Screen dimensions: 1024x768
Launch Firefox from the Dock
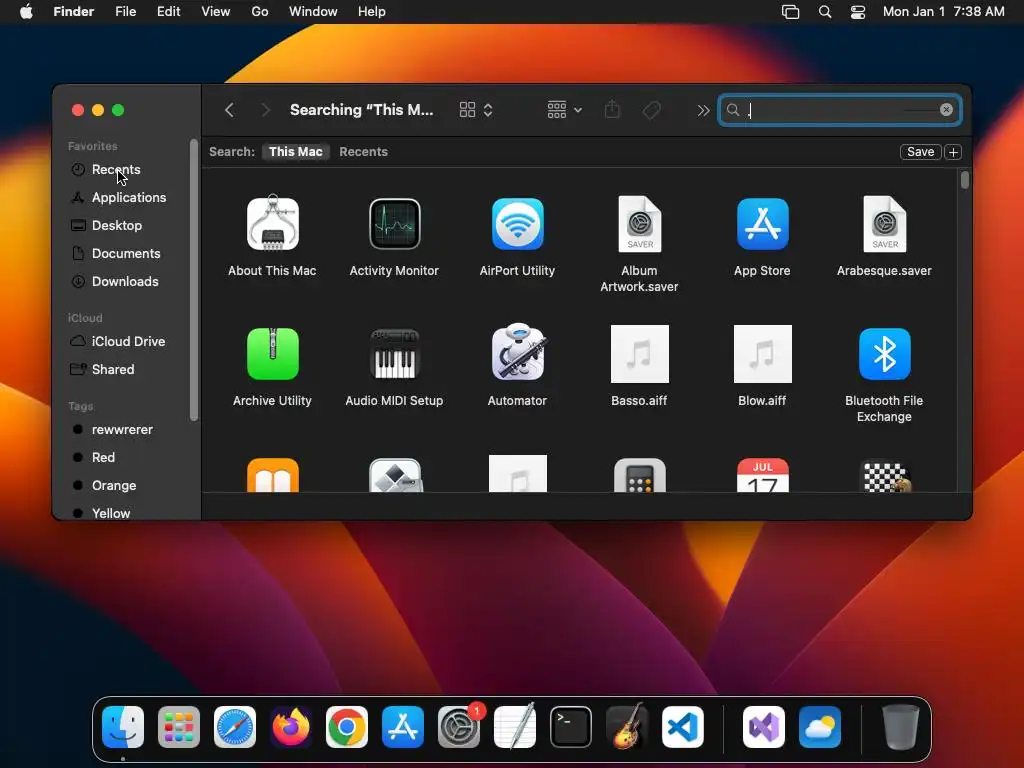point(291,727)
